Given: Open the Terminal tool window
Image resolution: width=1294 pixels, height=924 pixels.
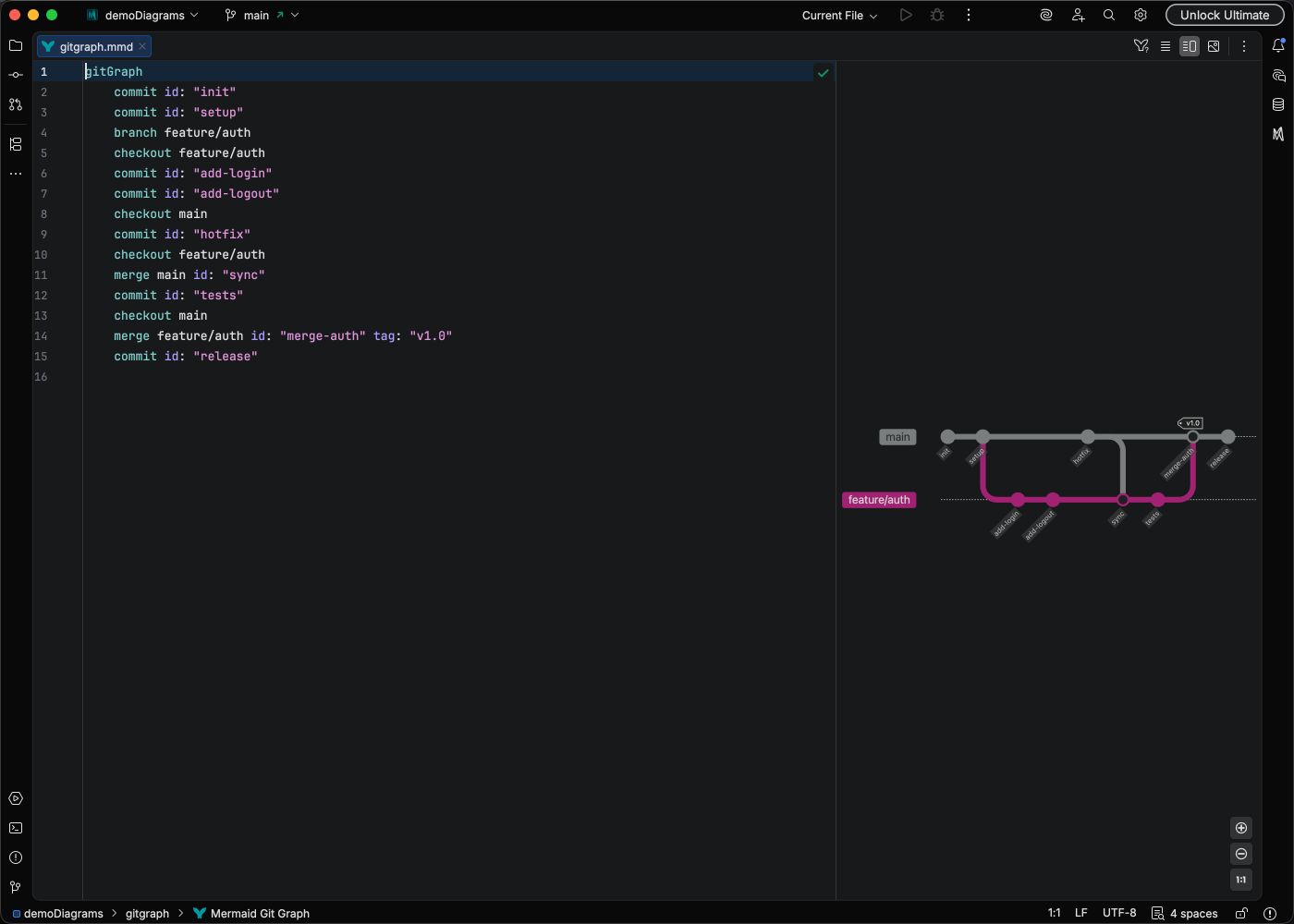Looking at the screenshot, I should pyautogui.click(x=15, y=828).
